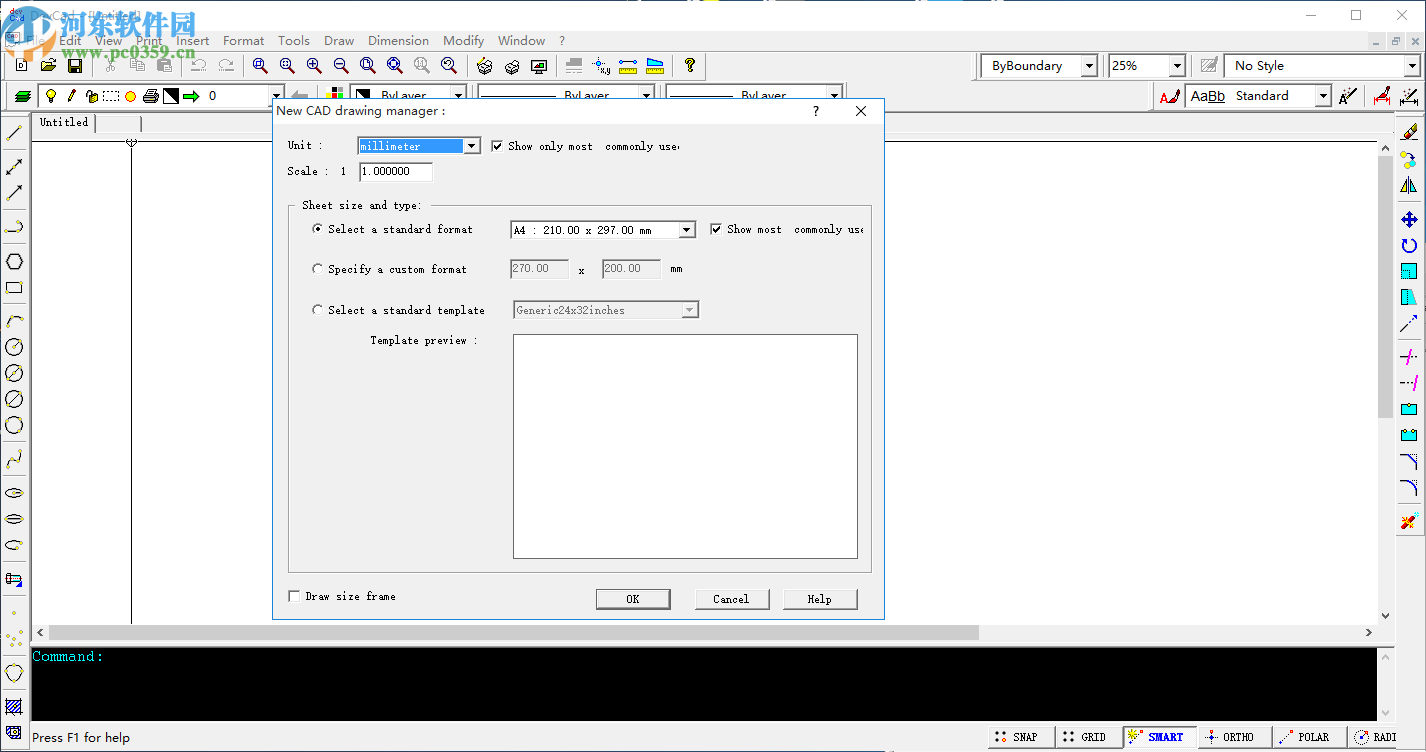Open the Dimension menu
1426x752 pixels.
click(x=398, y=41)
